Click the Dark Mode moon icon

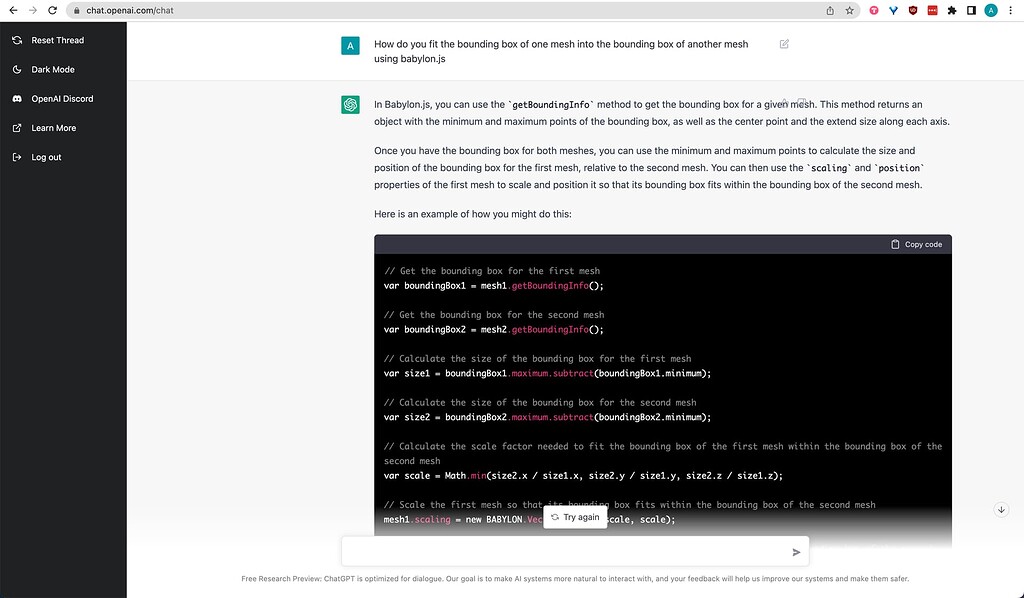coord(17,69)
